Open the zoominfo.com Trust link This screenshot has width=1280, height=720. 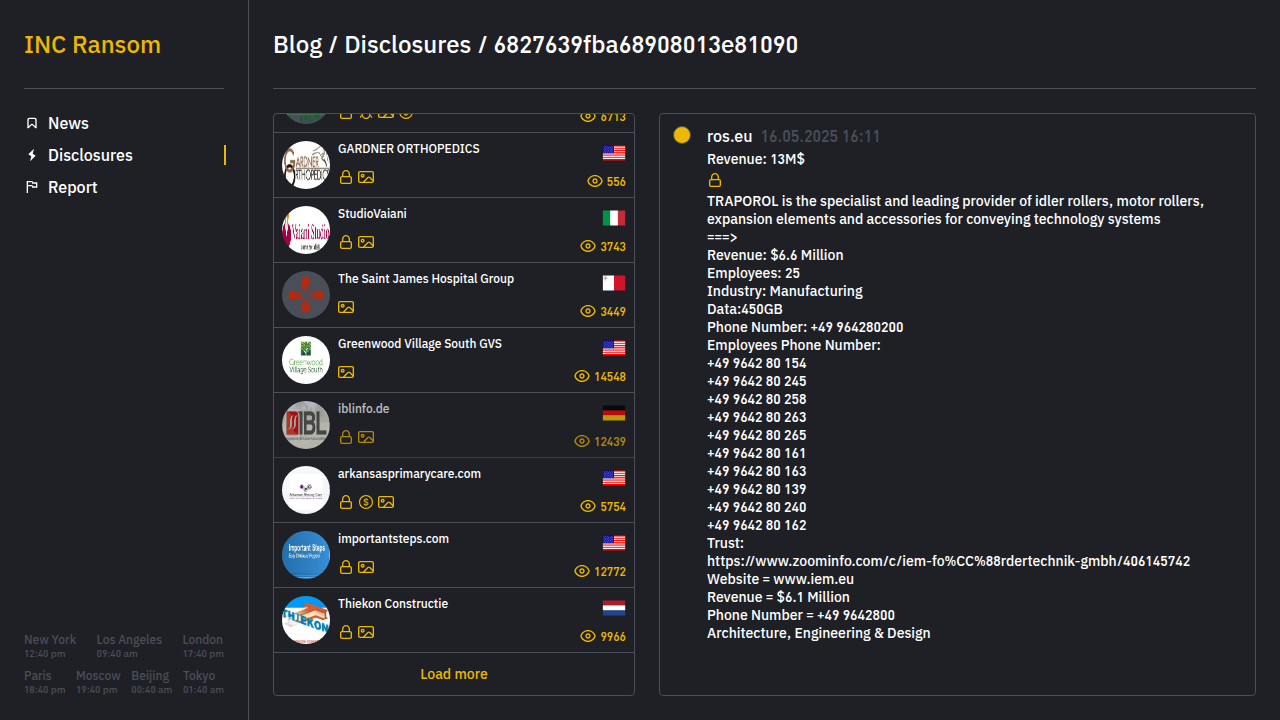pyautogui.click(x=948, y=561)
